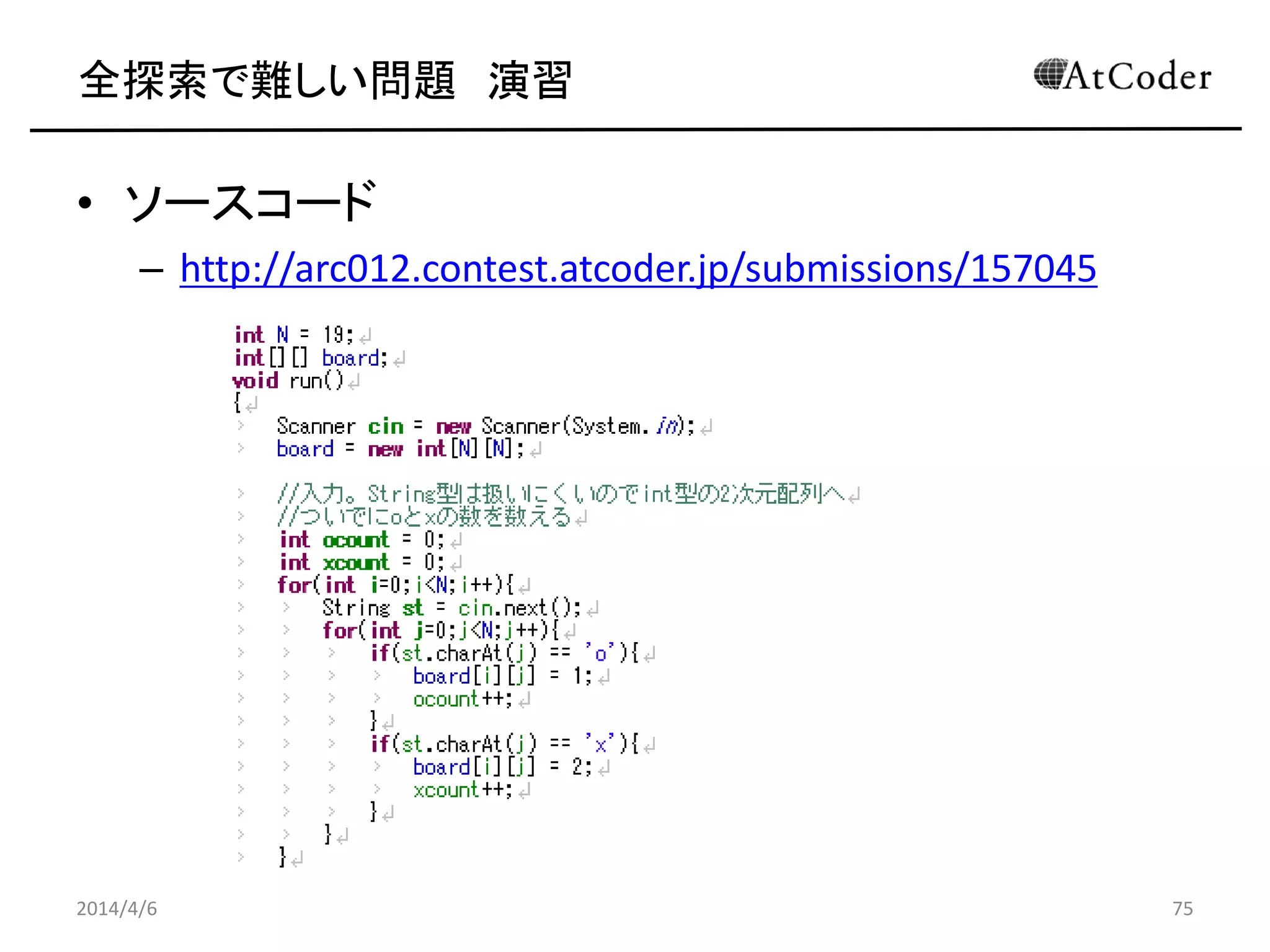Image resolution: width=1270 pixels, height=952 pixels.
Task: Click the date 2014/4/6 in footer
Action: point(117,909)
